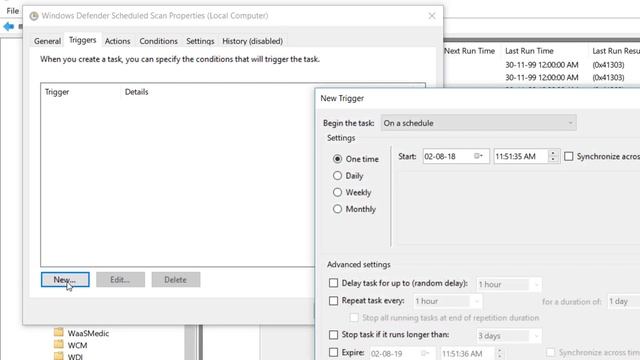Image resolution: width=640 pixels, height=360 pixels.
Task: Select the WCM folder in tree
Action: pos(78,345)
